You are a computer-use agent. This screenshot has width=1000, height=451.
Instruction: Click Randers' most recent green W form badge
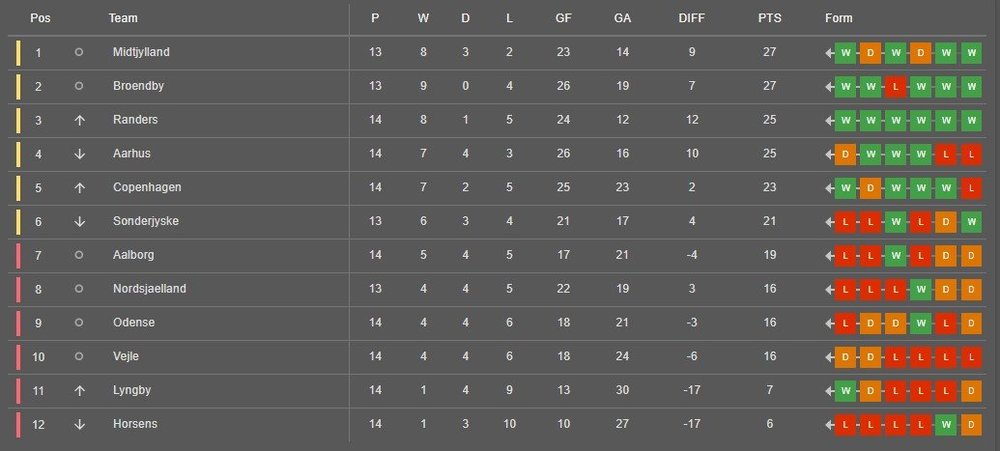pyautogui.click(x=971, y=120)
